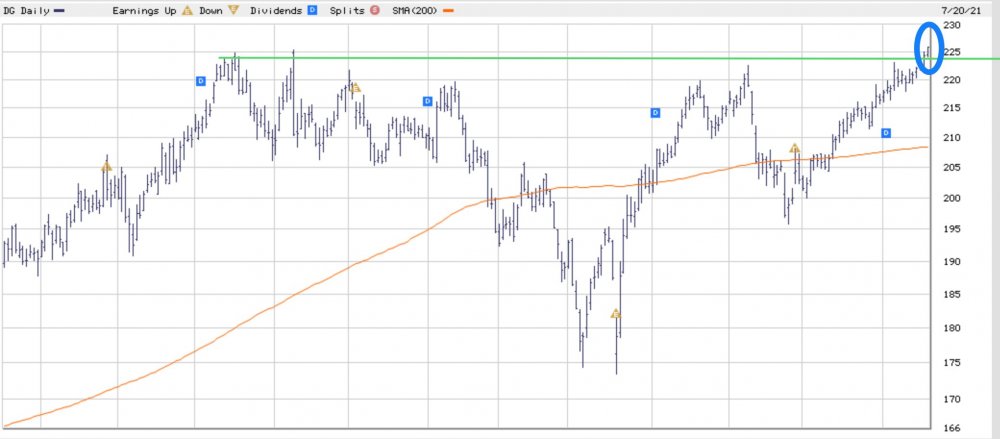Click the 166 price axis label

pos(951,428)
